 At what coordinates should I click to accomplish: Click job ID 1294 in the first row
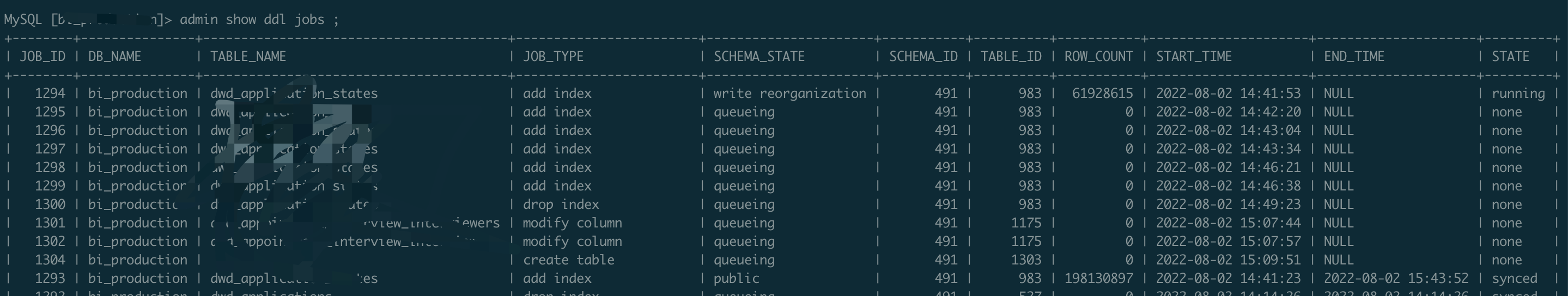(x=50, y=94)
